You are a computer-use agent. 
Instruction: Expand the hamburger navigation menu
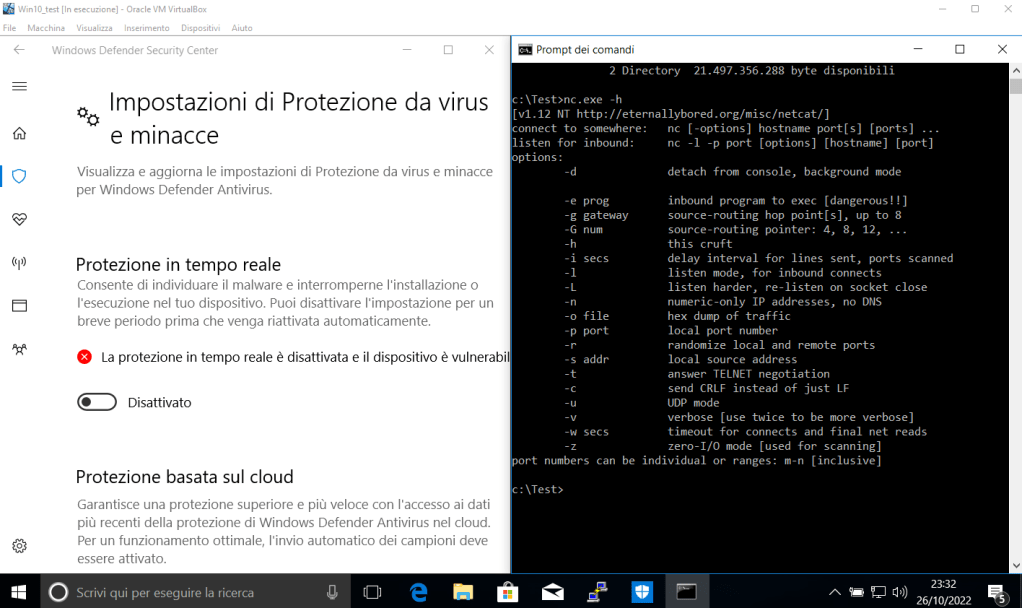pyautogui.click(x=19, y=86)
